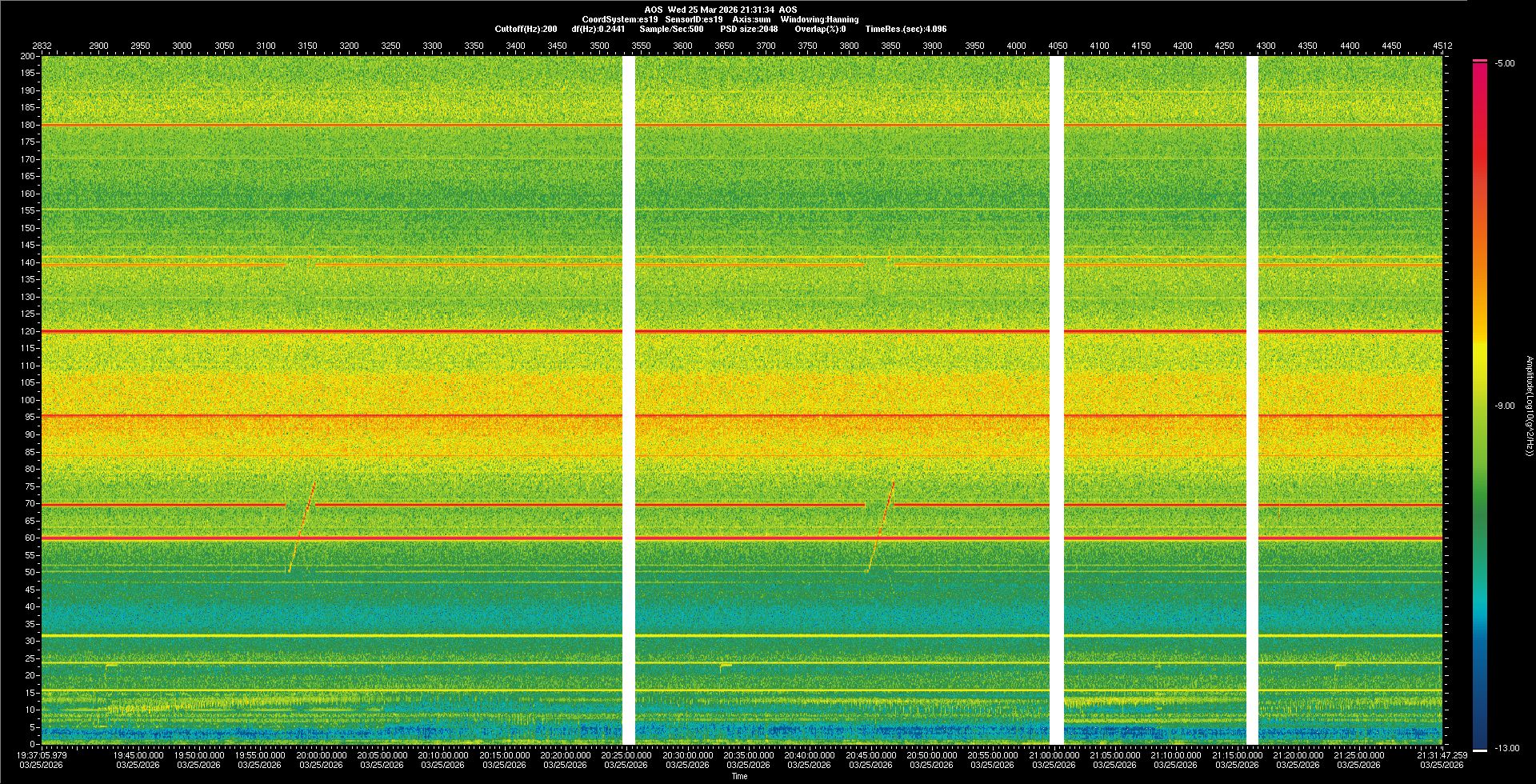
Task: Click the 19:37:05.979 start time label
Action: (42, 755)
